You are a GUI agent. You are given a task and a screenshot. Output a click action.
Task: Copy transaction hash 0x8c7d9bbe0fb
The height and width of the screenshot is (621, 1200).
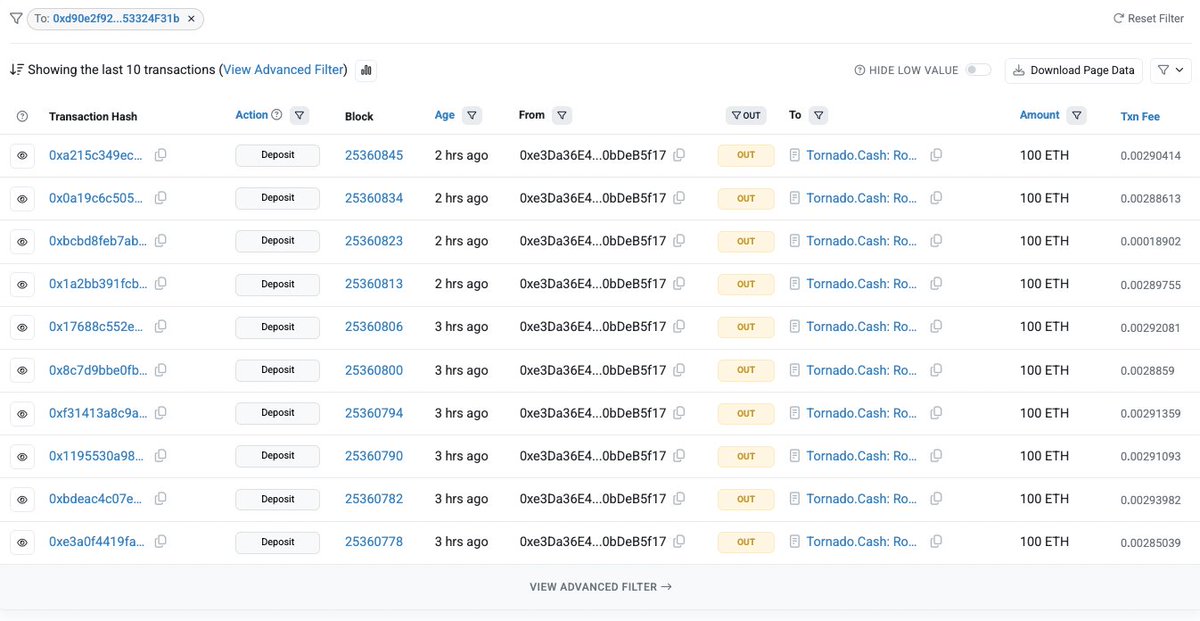[x=160, y=370]
